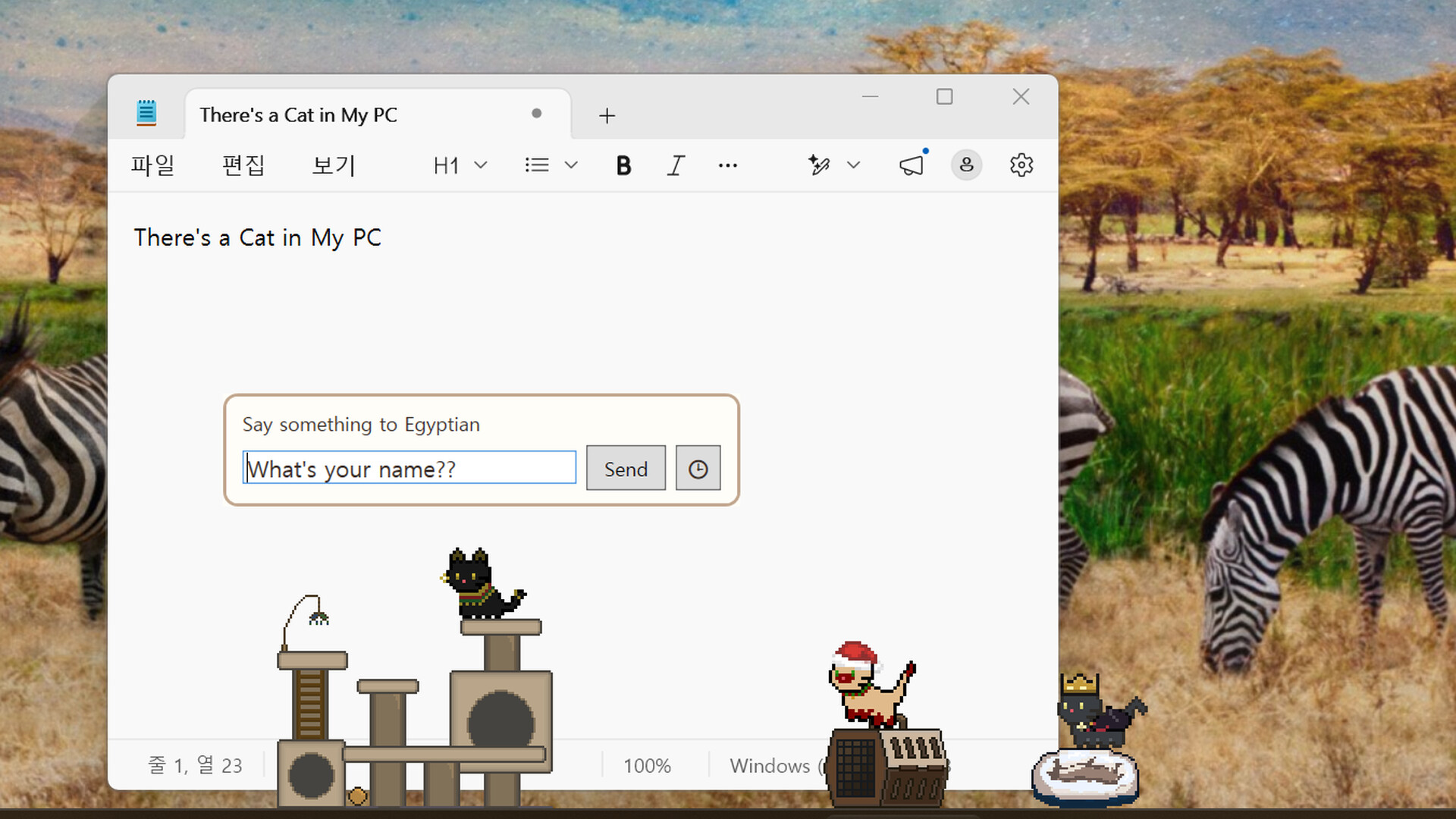1456x819 pixels.
Task: Expand the AI rewrite dropdown arrow
Action: 854,165
